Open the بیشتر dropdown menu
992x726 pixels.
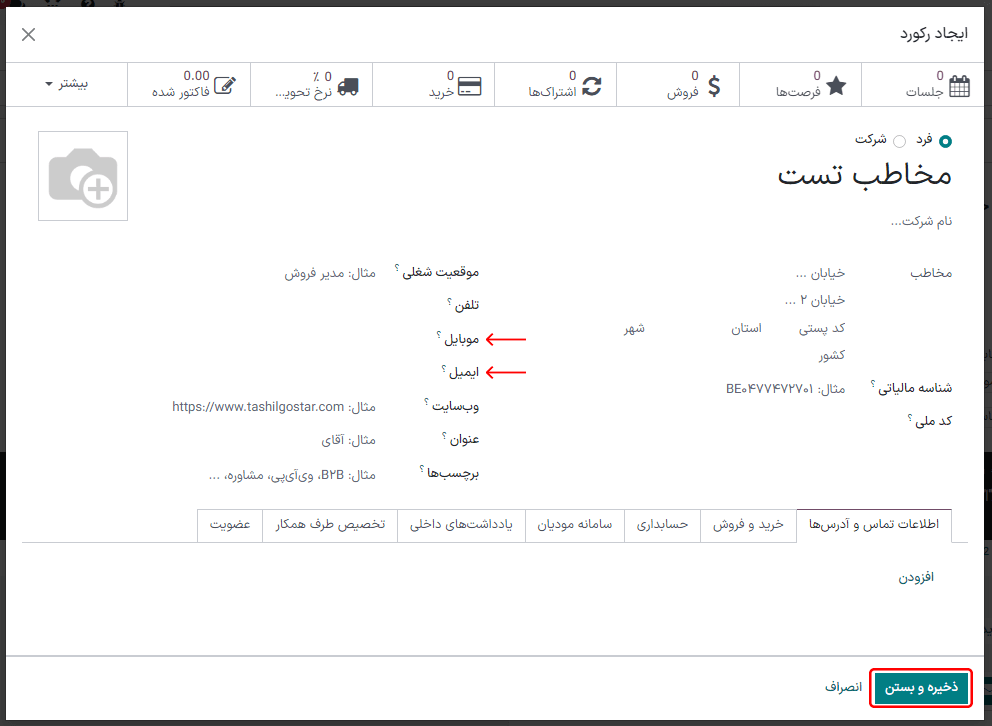[x=65, y=84]
